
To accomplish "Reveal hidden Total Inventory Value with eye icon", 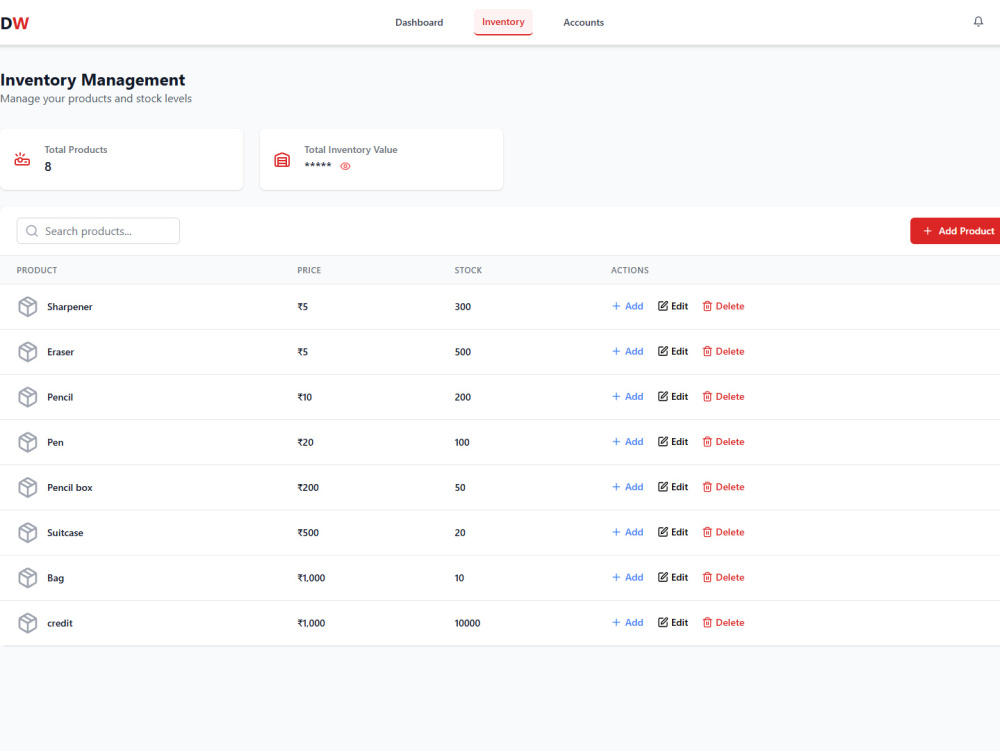I will click(345, 166).
